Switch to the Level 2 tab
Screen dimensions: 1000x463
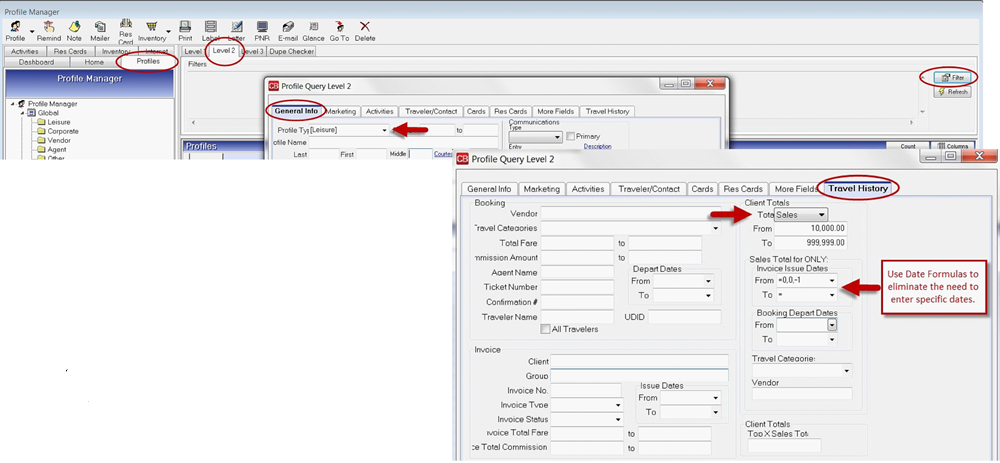point(224,51)
